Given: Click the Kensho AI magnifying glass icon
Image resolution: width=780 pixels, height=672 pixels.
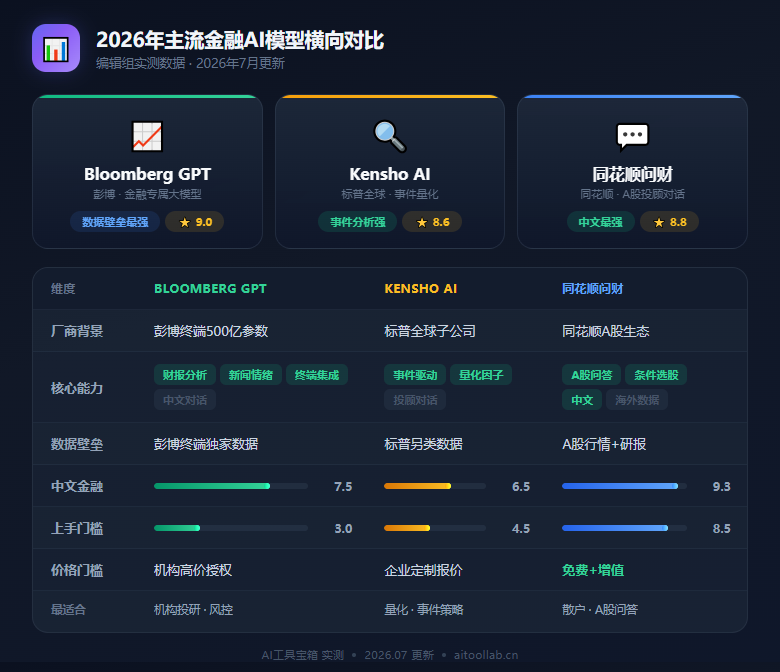Looking at the screenshot, I should (390, 136).
